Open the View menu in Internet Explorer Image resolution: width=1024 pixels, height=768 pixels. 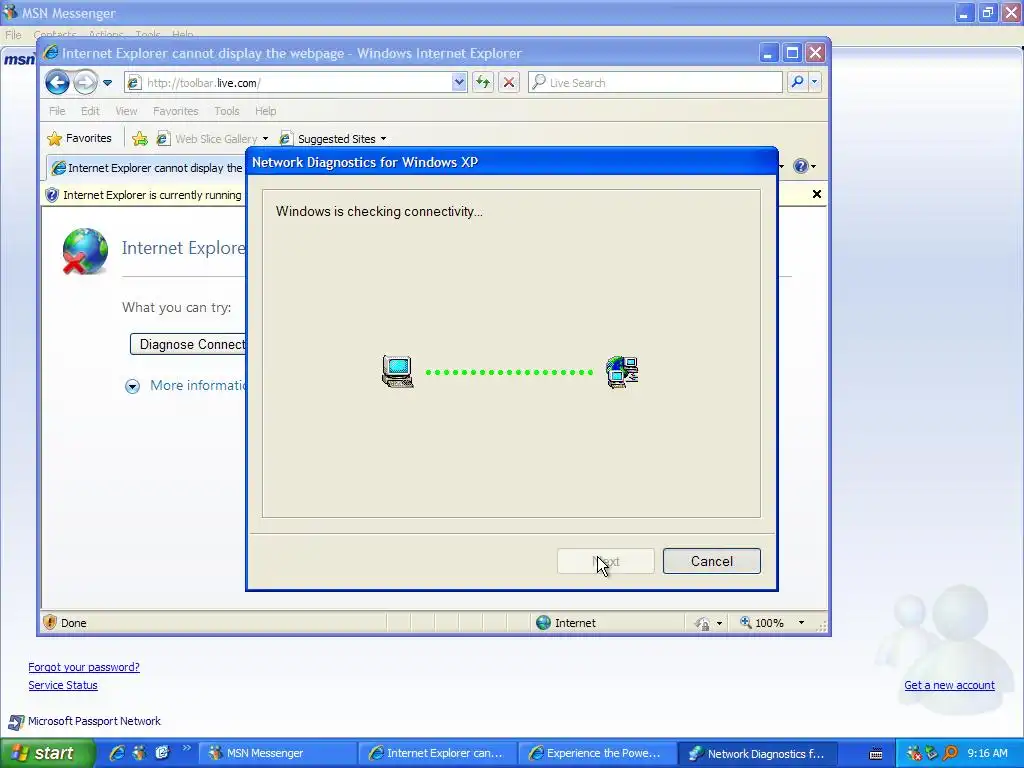126,111
